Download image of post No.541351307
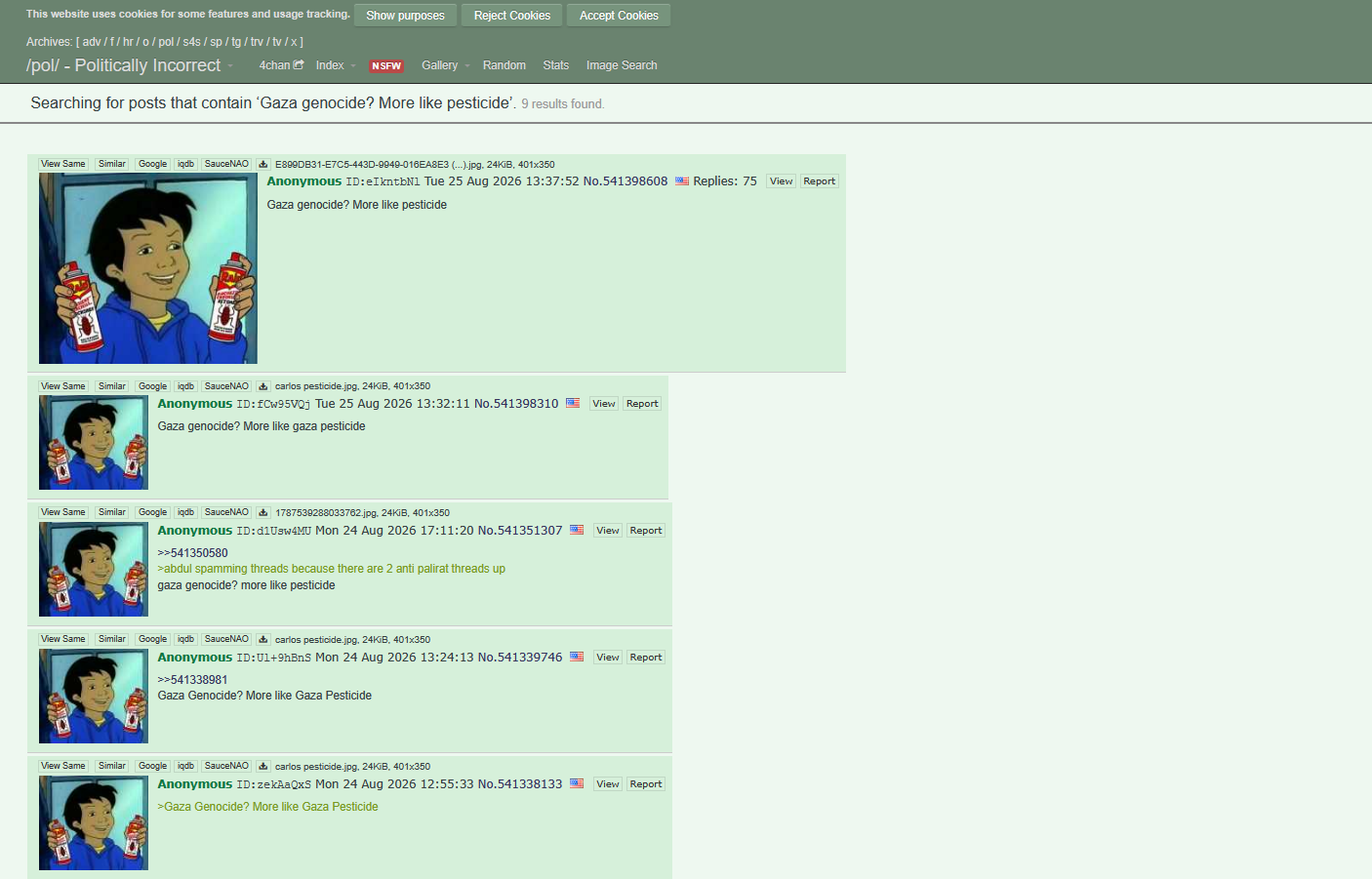The height and width of the screenshot is (879, 1372). [x=262, y=512]
